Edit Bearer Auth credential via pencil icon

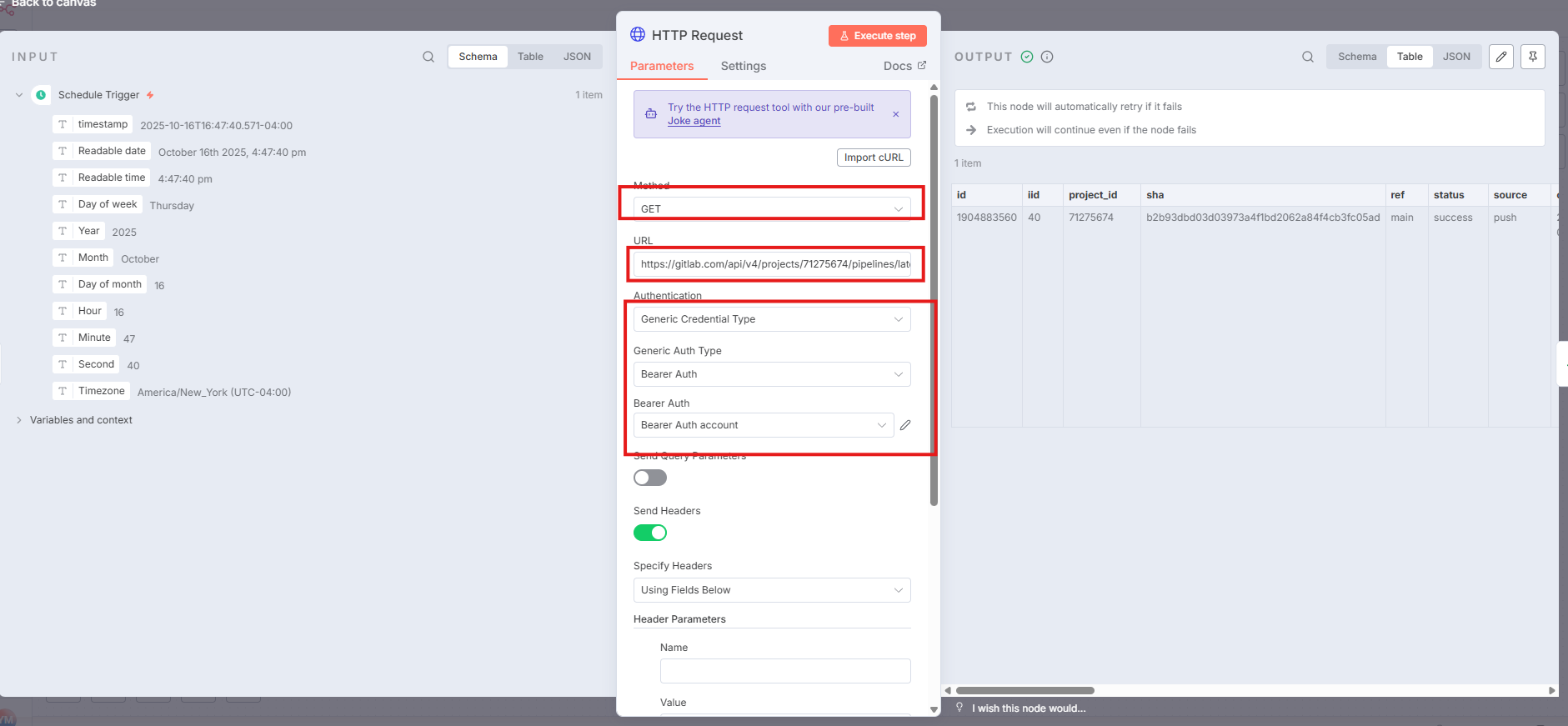click(x=905, y=425)
